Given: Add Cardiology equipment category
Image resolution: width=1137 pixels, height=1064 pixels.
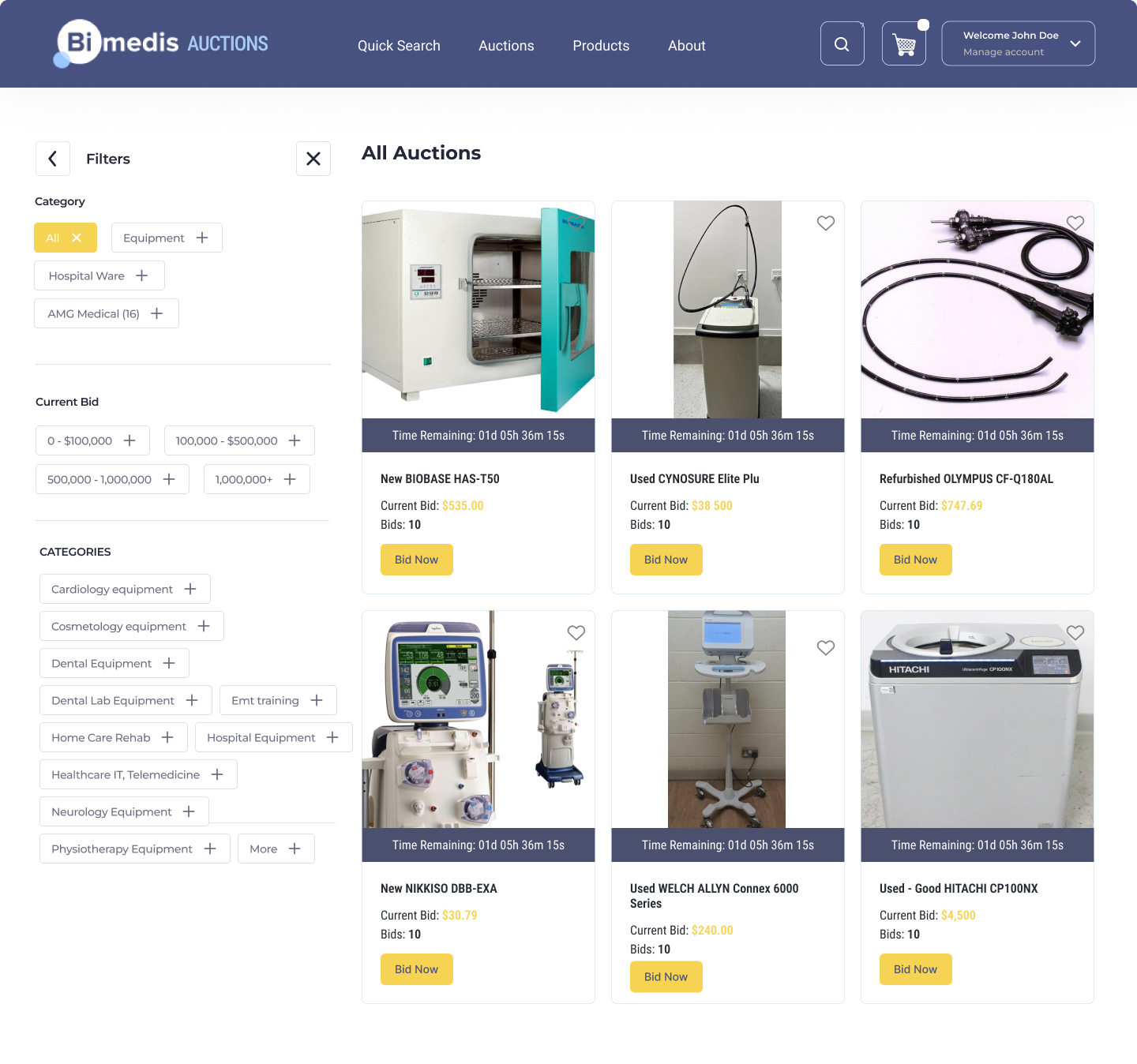Looking at the screenshot, I should point(125,589).
